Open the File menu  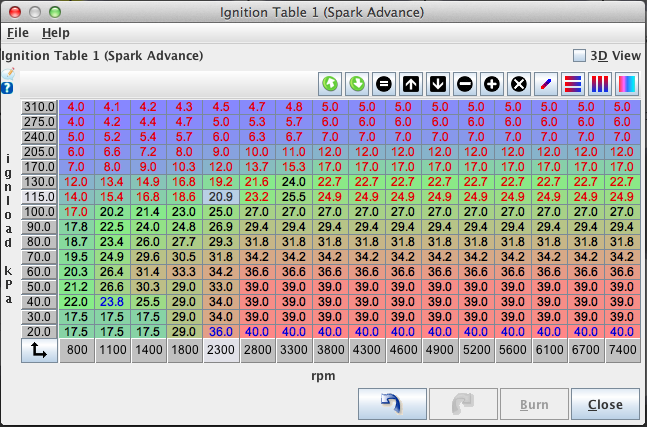[x=18, y=33]
